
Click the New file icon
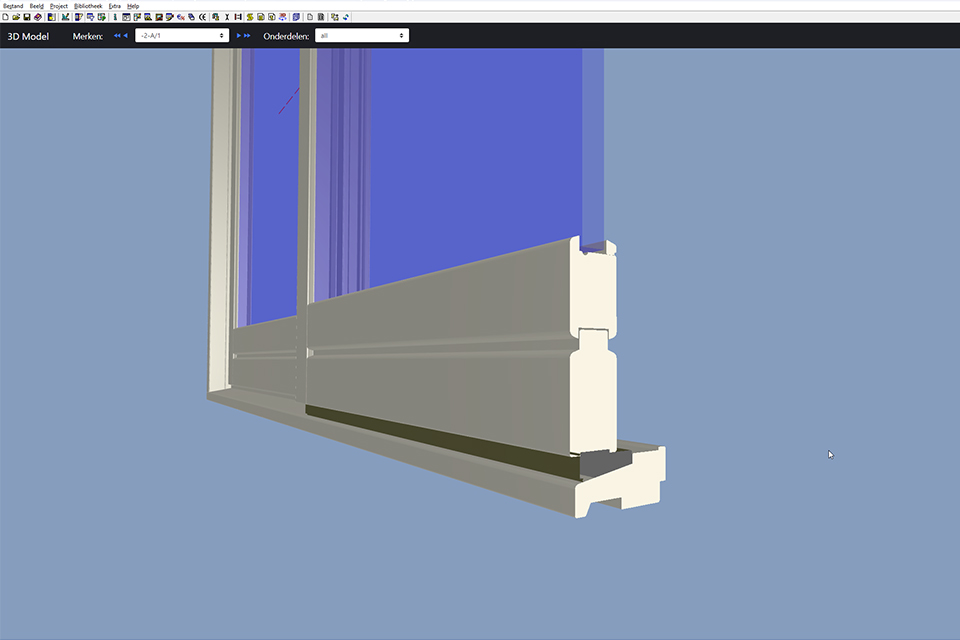coord(6,17)
